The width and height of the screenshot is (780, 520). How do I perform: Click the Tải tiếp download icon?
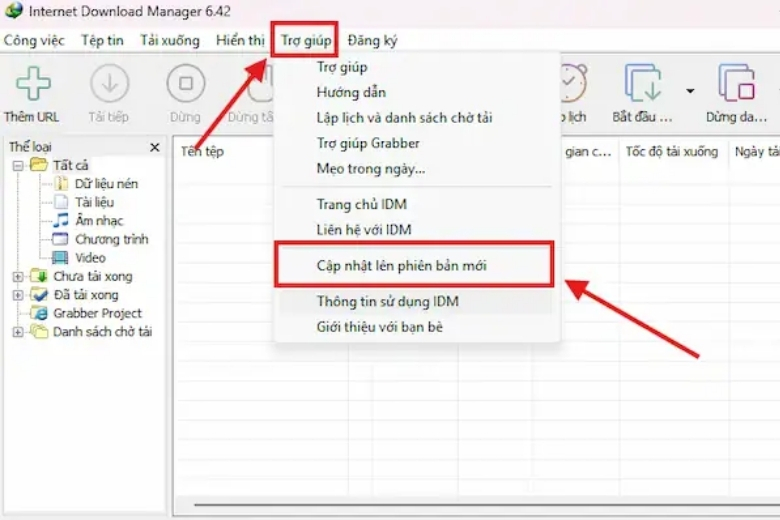point(109,83)
